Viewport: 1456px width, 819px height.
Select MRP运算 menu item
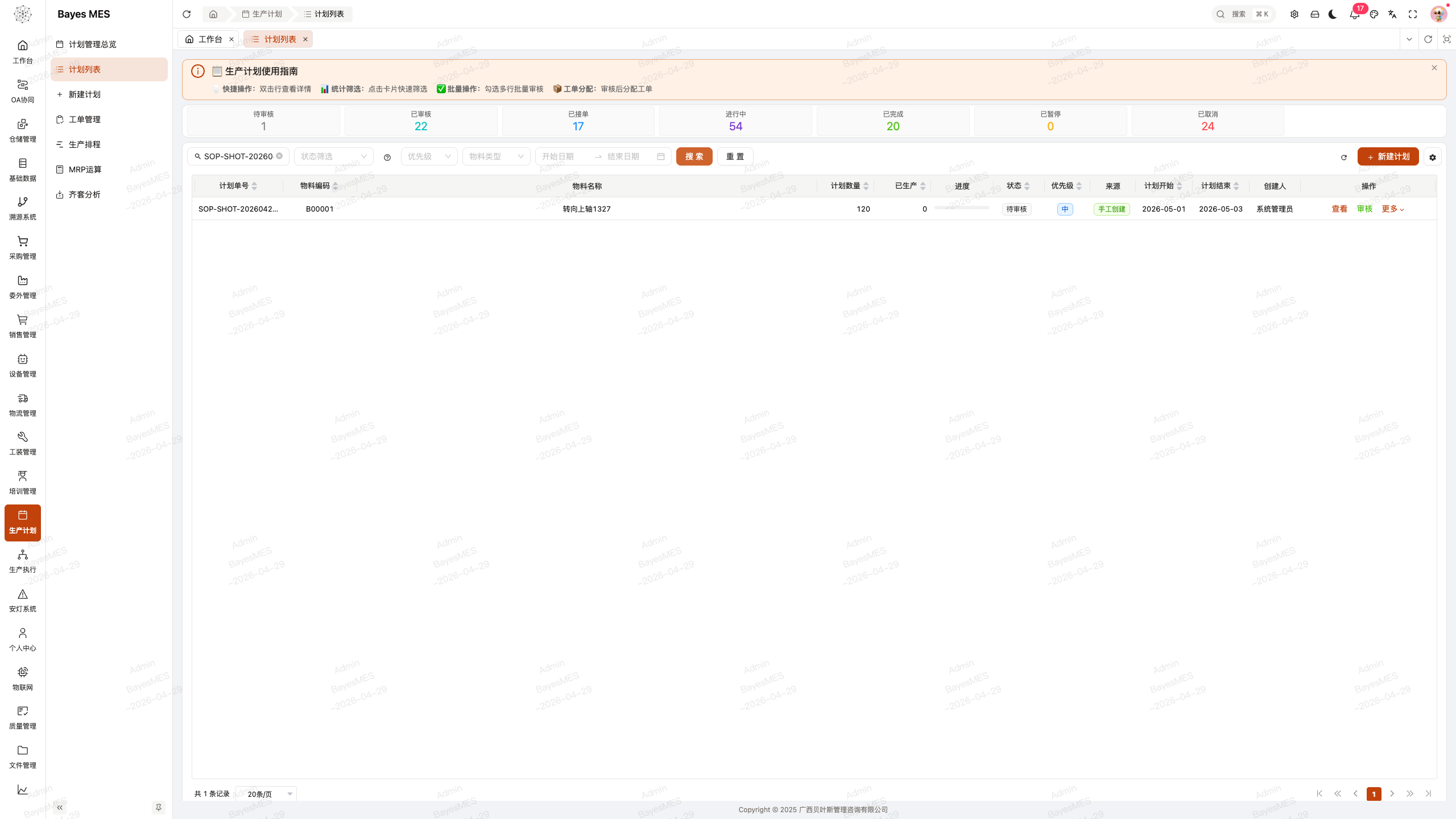coord(109,169)
